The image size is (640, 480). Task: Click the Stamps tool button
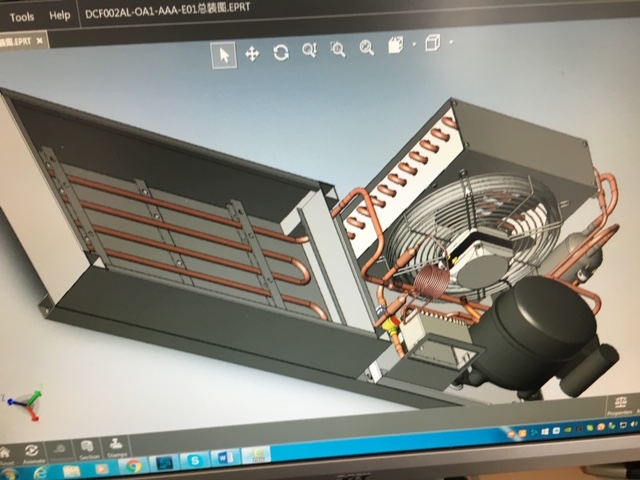116,447
